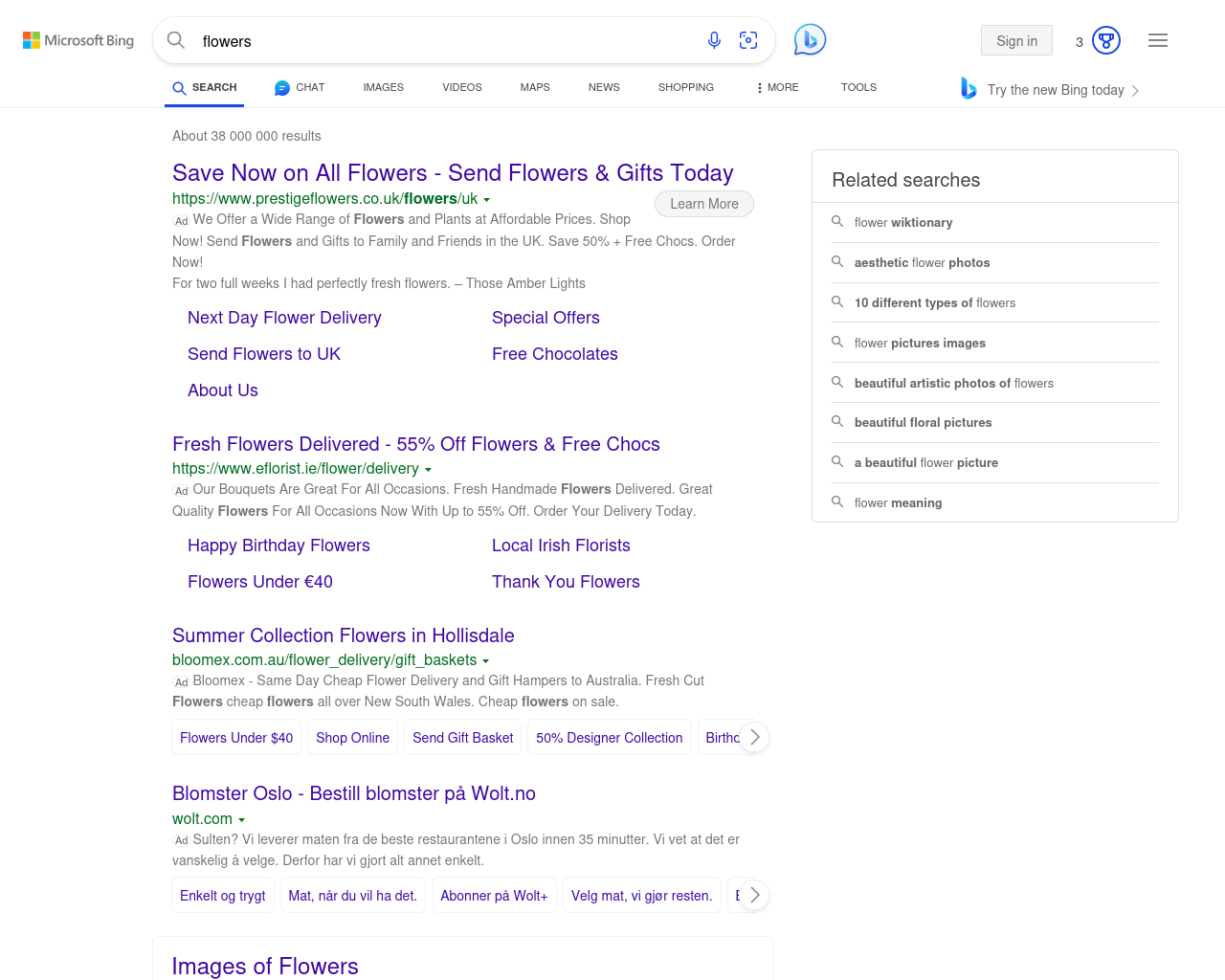Click search icon beside 10 different types of flowers

click(837, 301)
